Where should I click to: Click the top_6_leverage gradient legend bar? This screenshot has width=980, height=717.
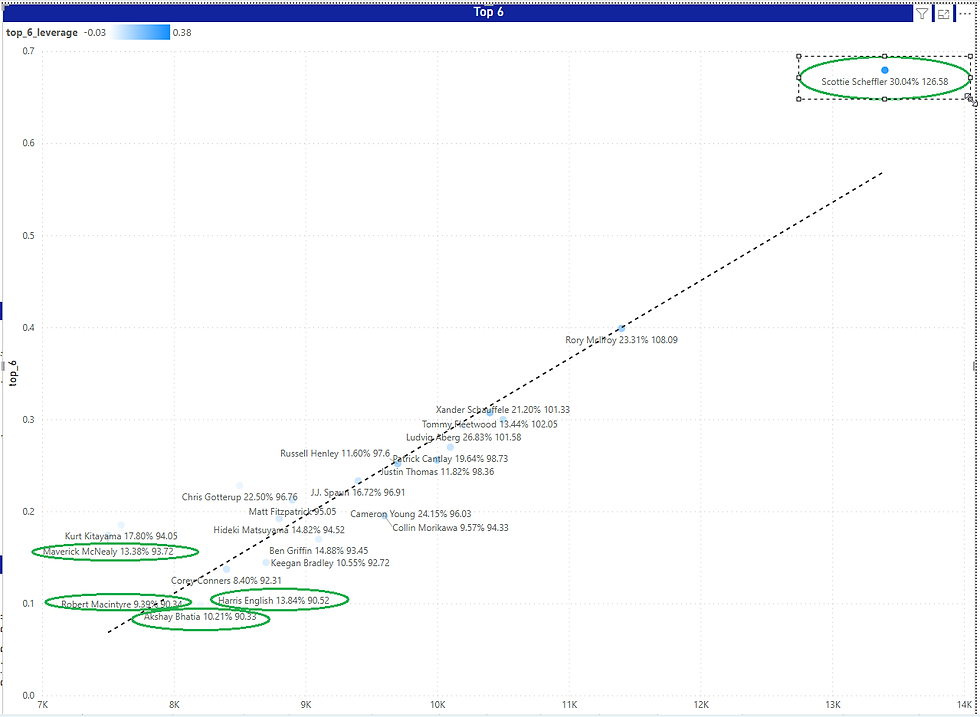(x=141, y=32)
